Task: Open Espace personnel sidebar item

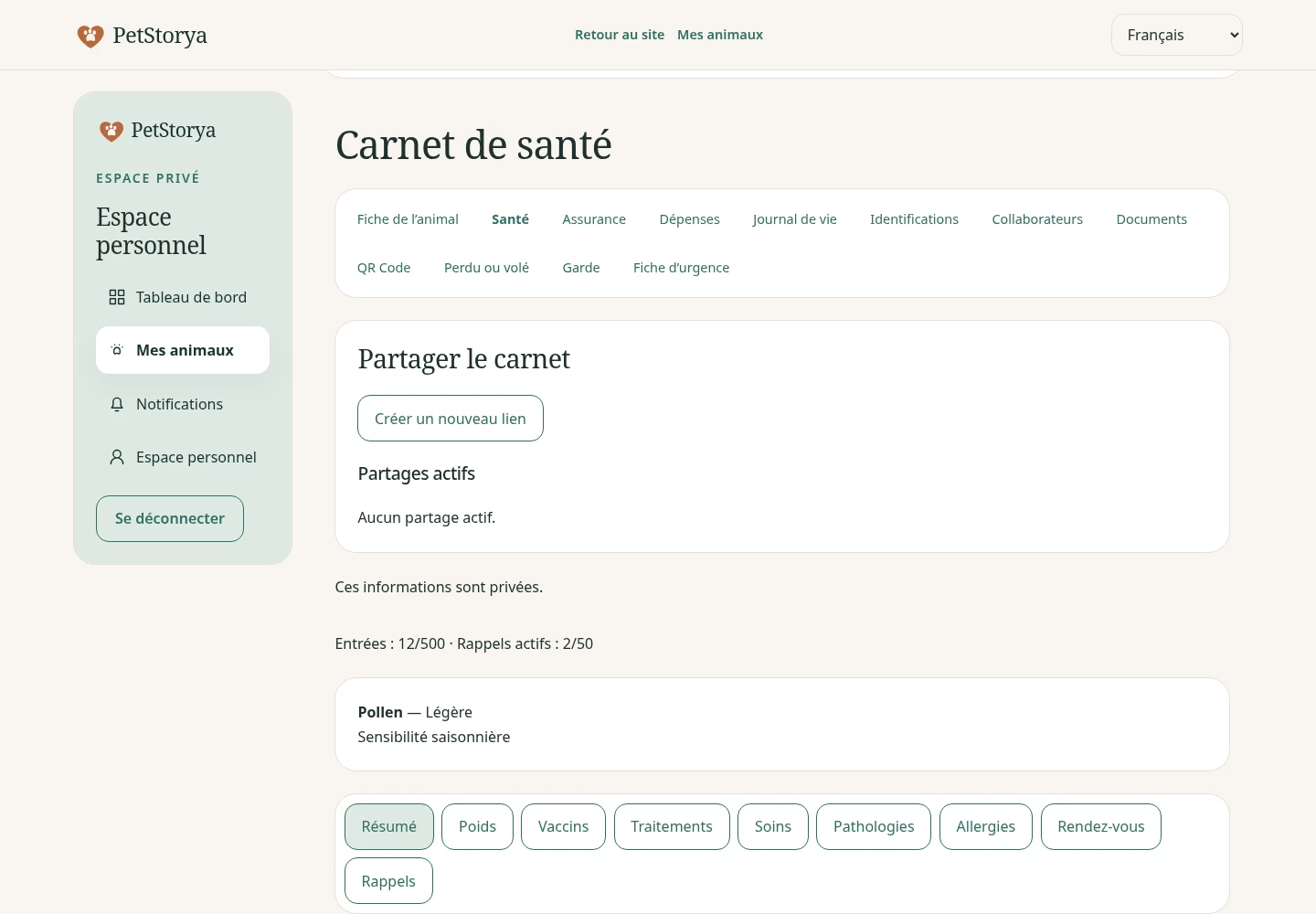Action: pos(183,457)
